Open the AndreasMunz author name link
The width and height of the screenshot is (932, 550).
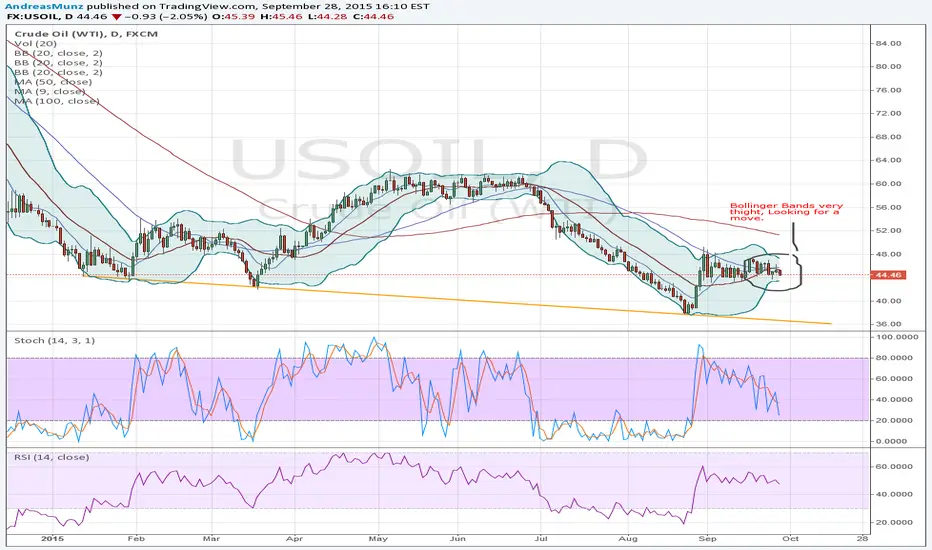[x=45, y=7]
